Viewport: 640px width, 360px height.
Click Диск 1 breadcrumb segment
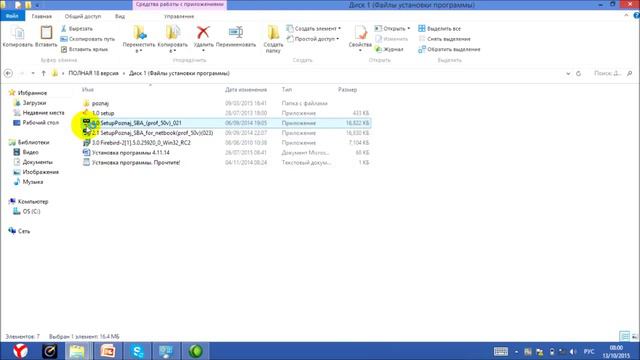(179, 73)
